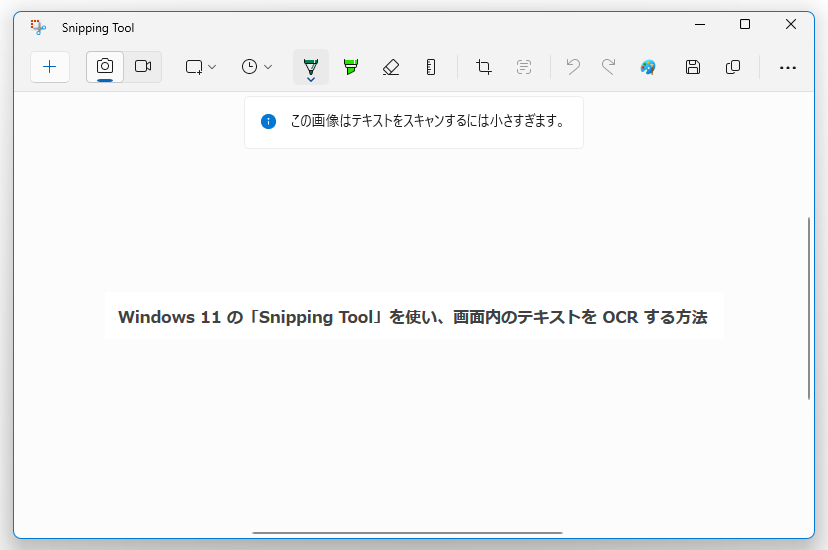The width and height of the screenshot is (828, 550).
Task: Select the green highlighter tool
Action: tap(351, 67)
